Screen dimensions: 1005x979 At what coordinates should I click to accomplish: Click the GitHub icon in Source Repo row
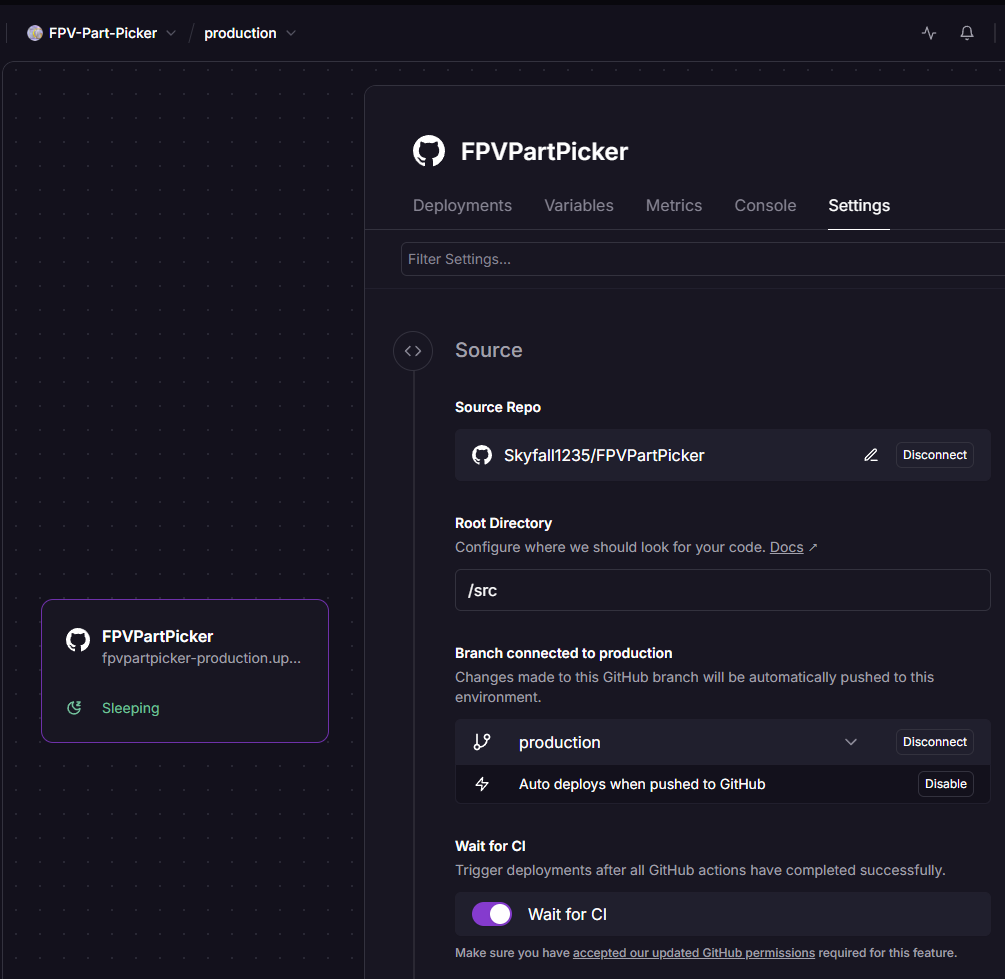tap(482, 455)
